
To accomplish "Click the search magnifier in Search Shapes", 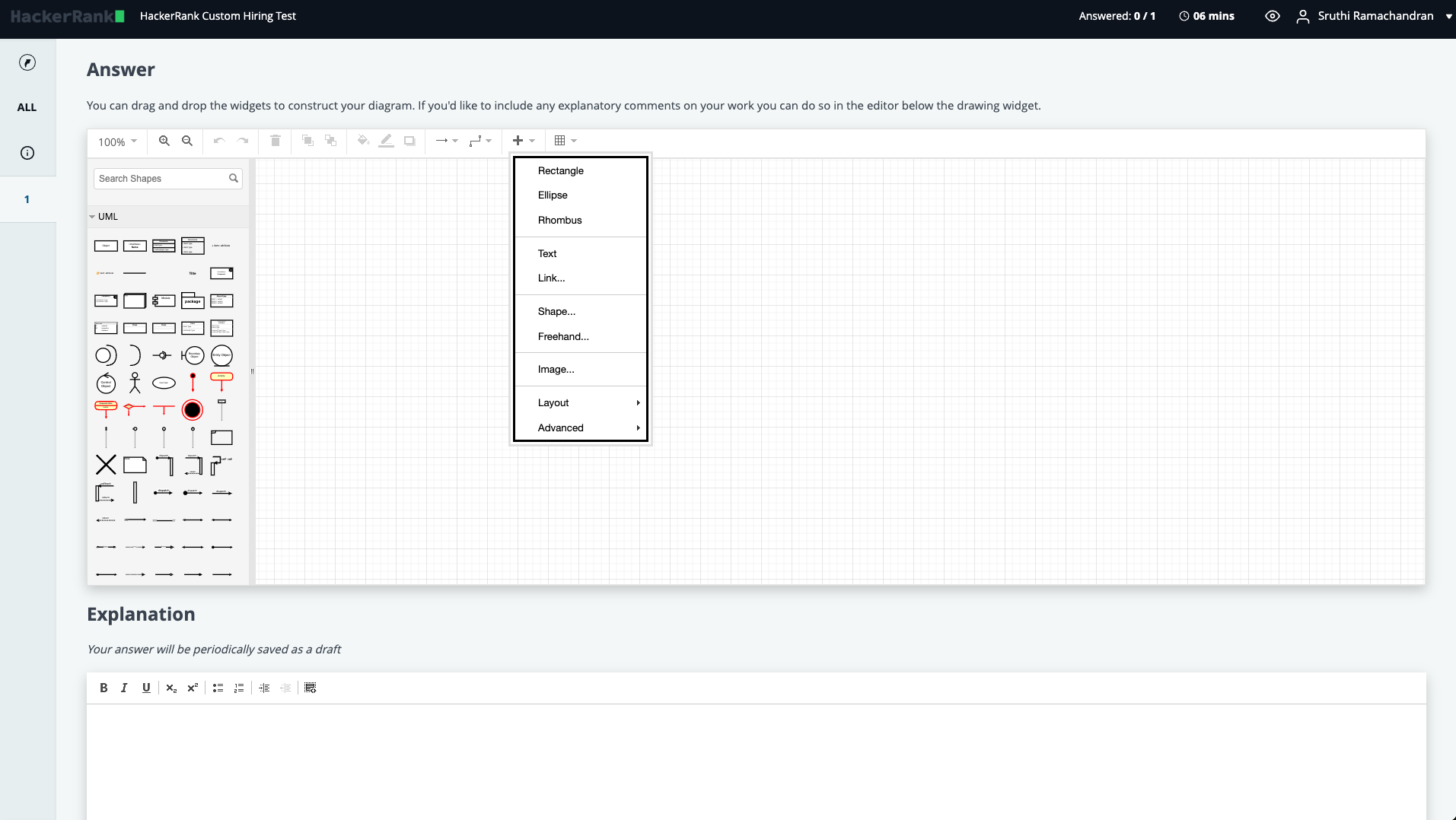I will coord(234,178).
